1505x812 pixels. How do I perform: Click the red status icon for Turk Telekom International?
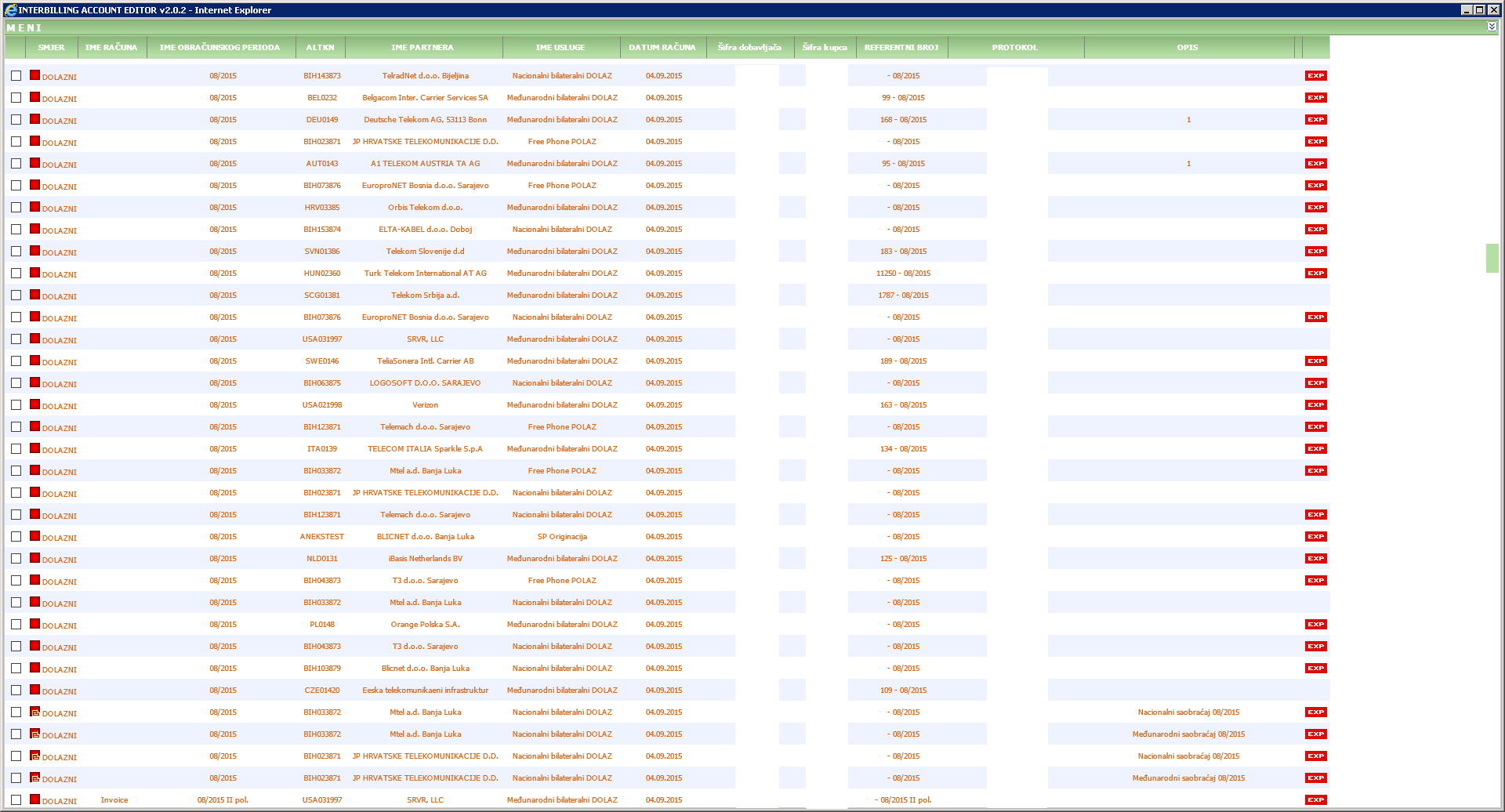[x=34, y=273]
